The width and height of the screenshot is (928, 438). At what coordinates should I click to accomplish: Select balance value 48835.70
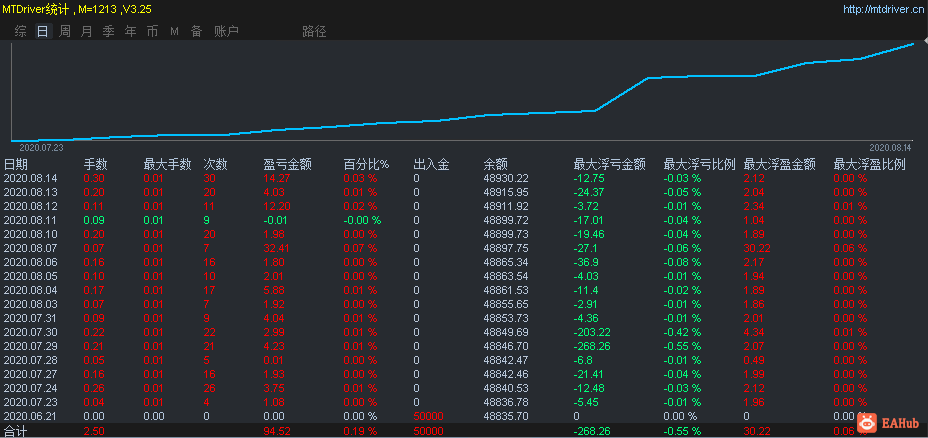(506, 416)
